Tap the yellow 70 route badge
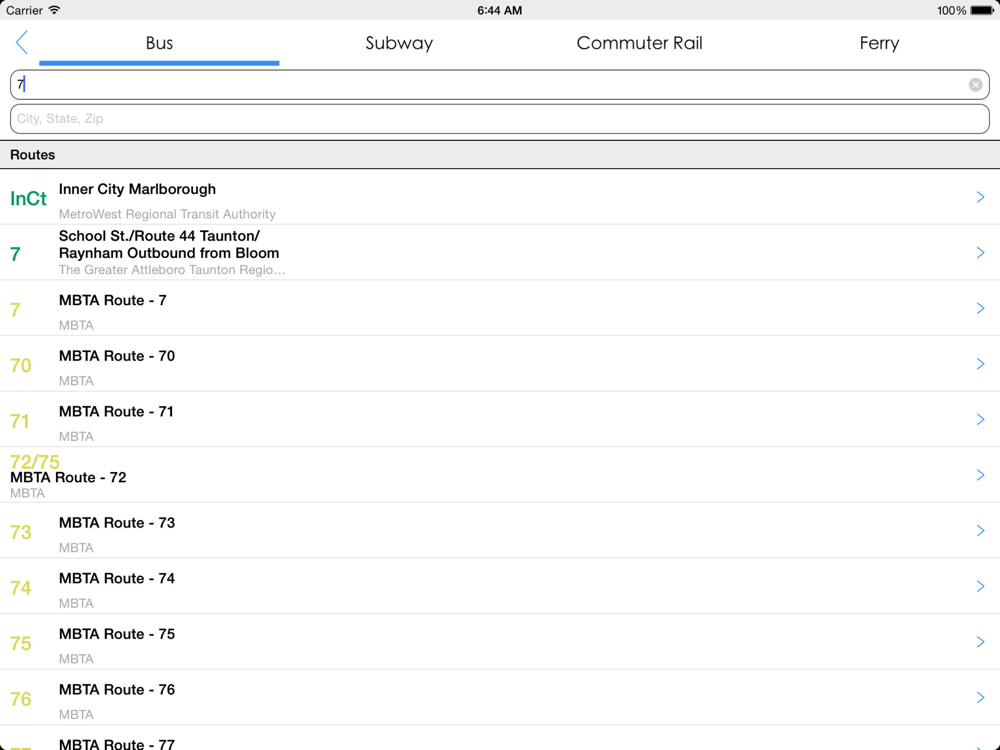Image resolution: width=1000 pixels, height=750 pixels. pyautogui.click(x=20, y=365)
